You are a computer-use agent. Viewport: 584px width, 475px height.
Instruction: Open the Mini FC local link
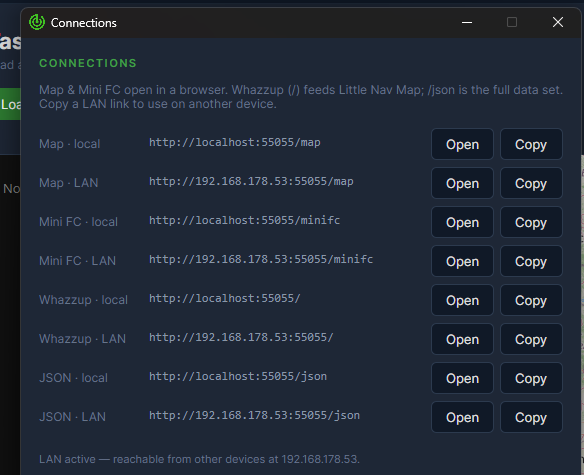[462, 222]
